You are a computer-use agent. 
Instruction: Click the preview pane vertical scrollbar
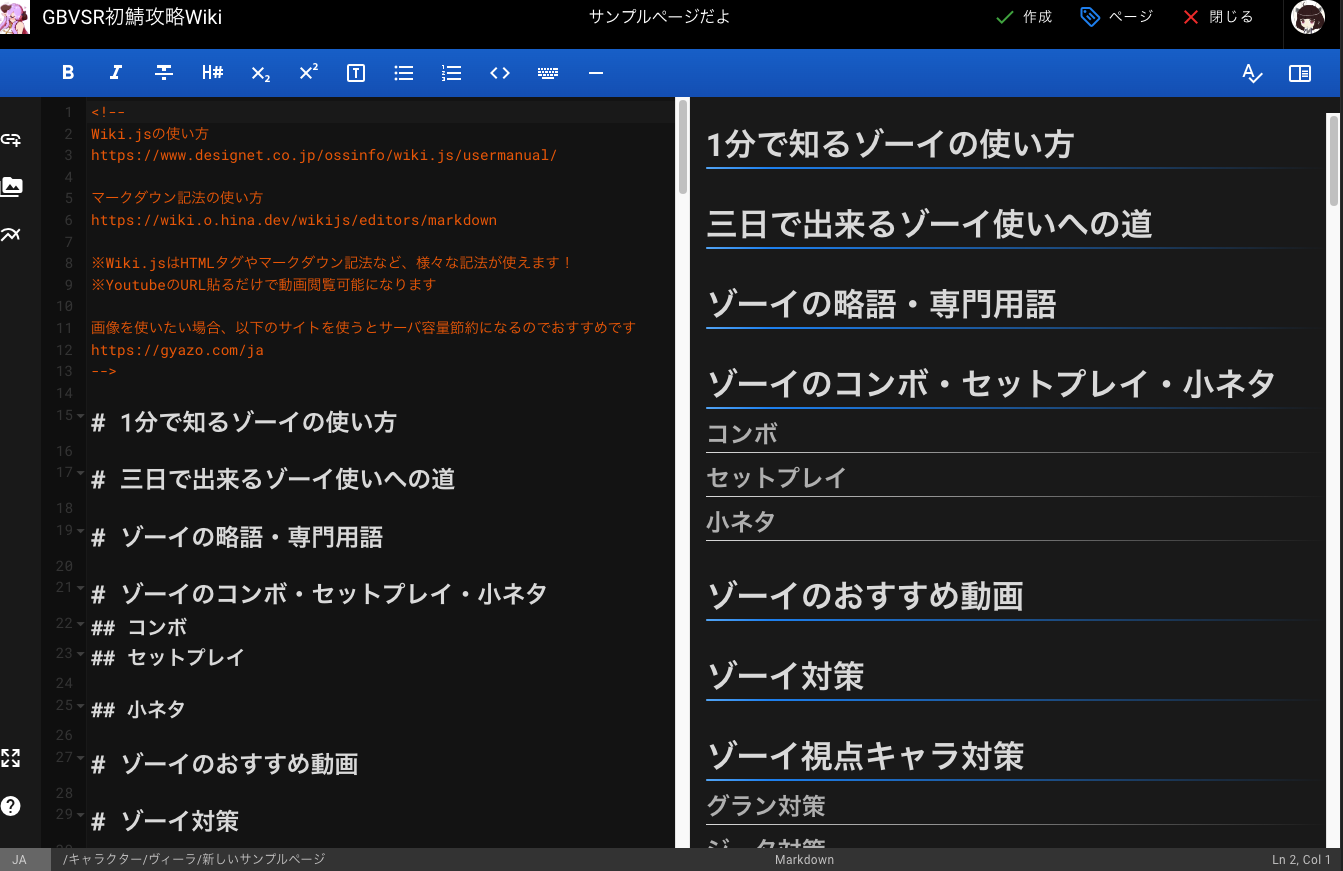pyautogui.click(x=1333, y=160)
